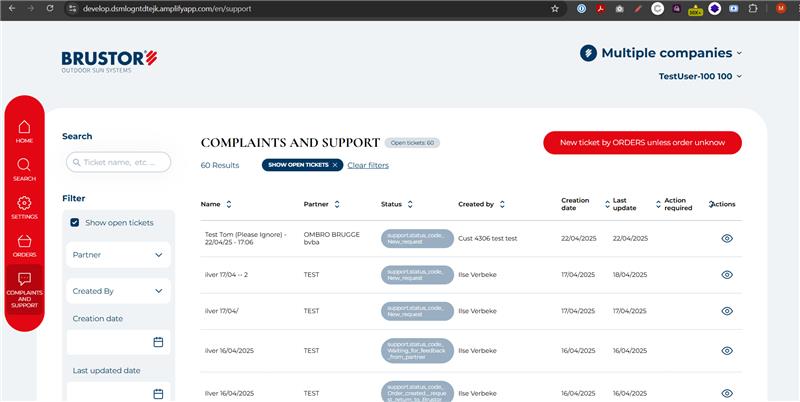Screen dimensions: 800x402
Task: Click New ticket by ORDERS button
Action: (x=642, y=143)
